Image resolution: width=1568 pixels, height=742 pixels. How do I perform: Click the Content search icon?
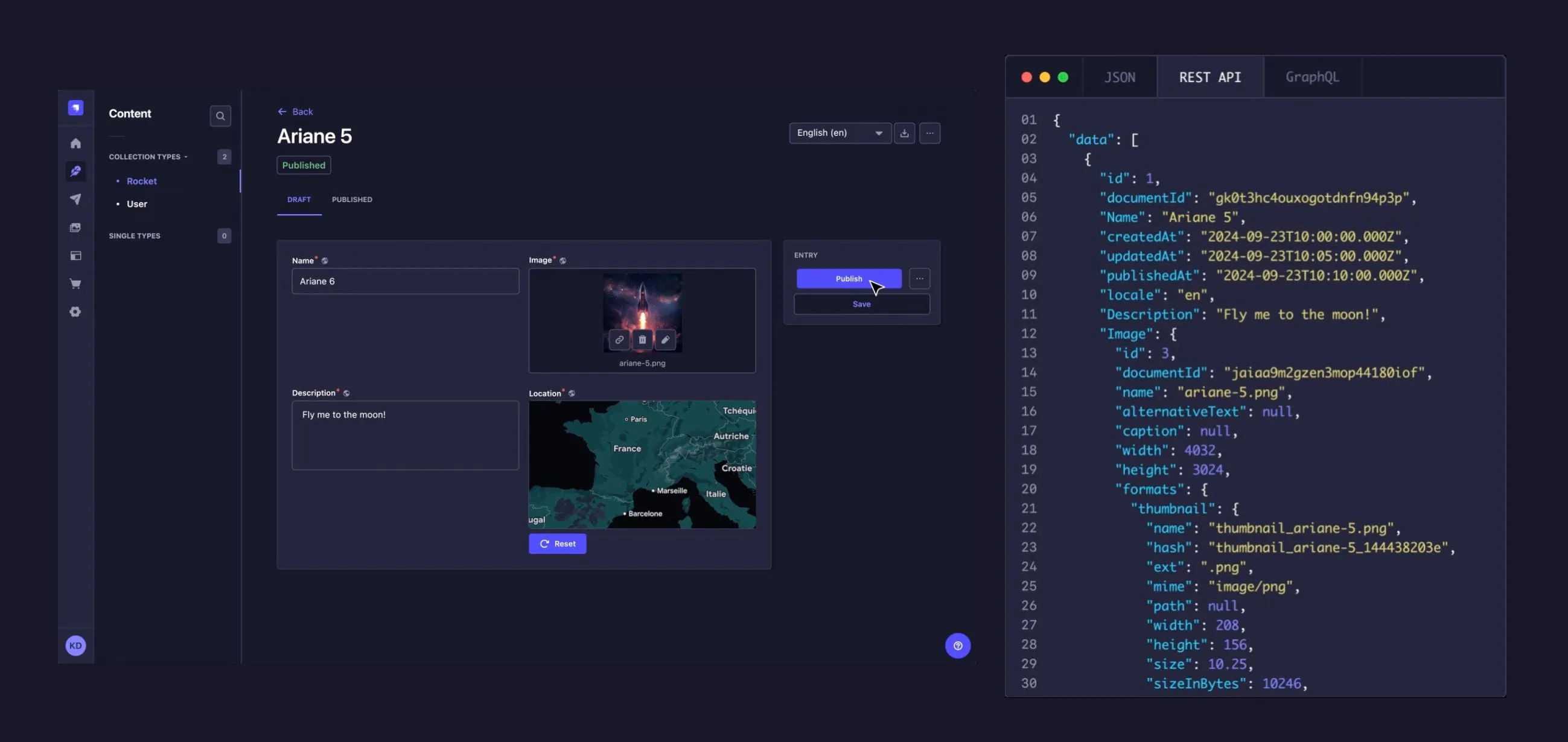220,116
